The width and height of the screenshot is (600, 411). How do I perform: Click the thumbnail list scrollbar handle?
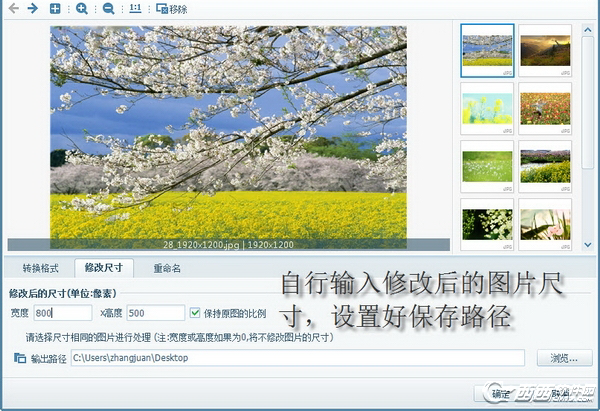(x=587, y=103)
